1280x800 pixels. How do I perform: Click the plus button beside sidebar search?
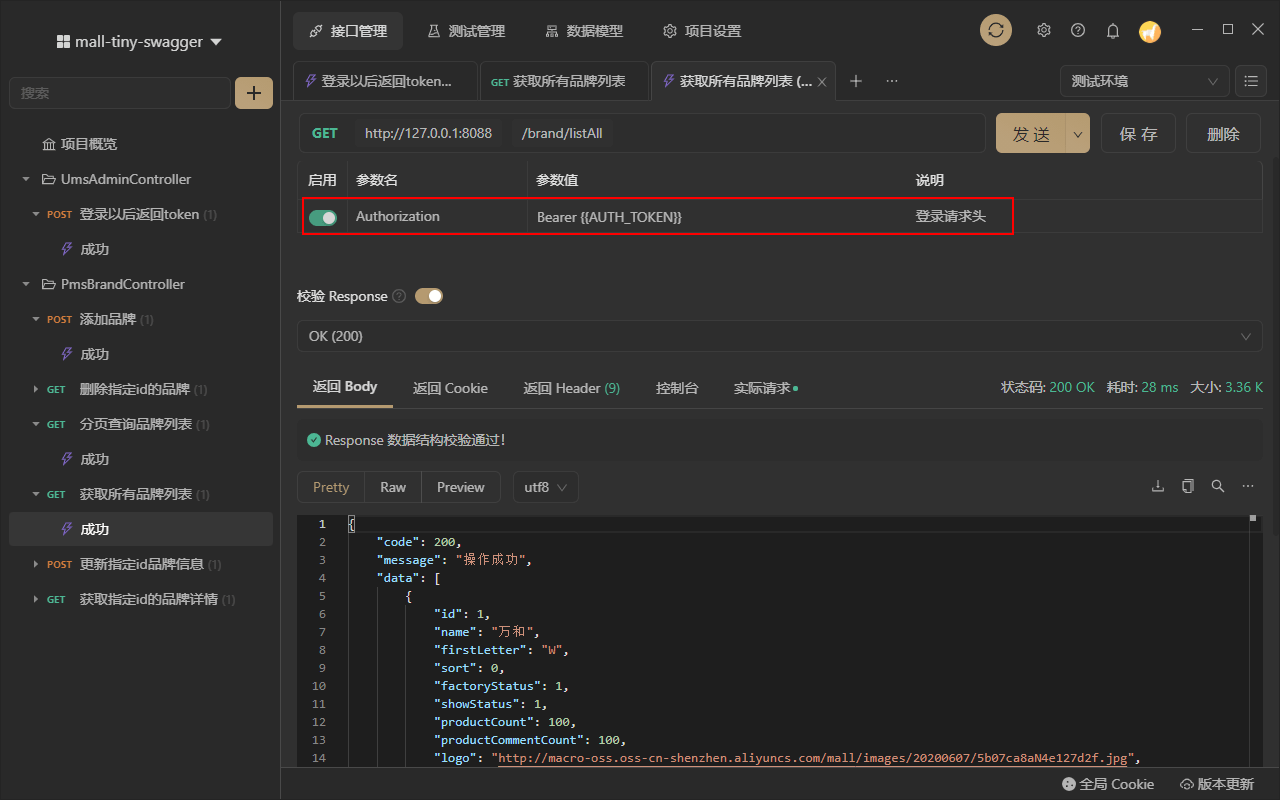point(254,93)
